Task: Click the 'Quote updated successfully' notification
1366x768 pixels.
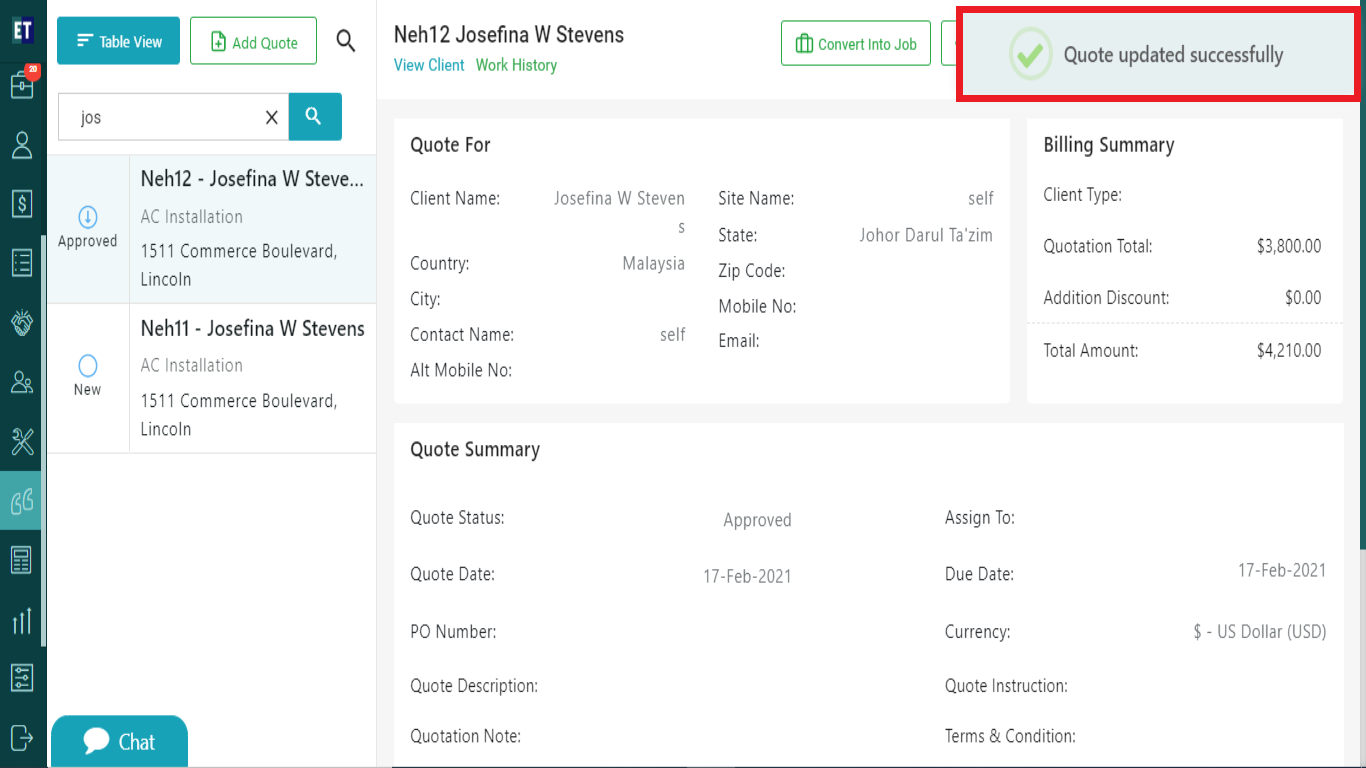Action: click(1158, 54)
